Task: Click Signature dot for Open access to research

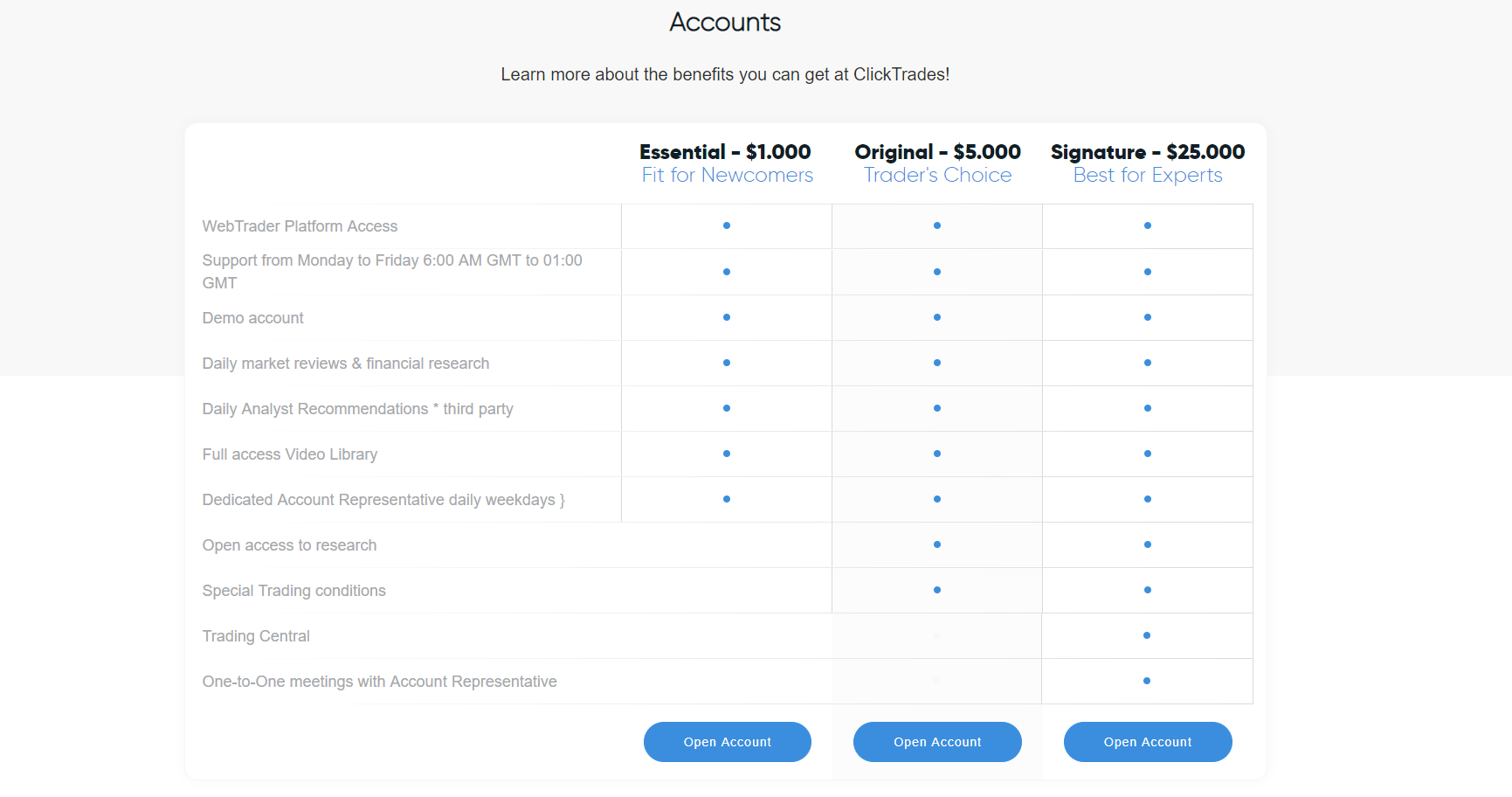Action: (1148, 544)
